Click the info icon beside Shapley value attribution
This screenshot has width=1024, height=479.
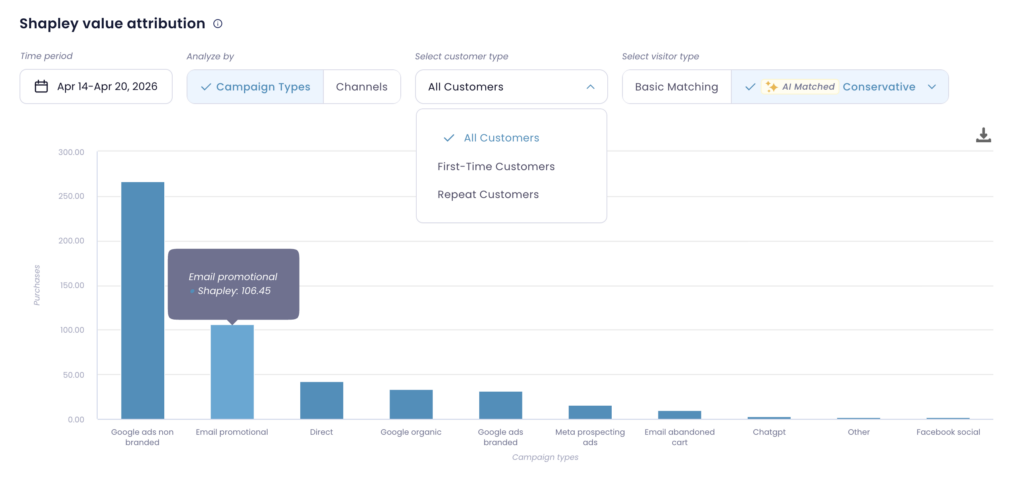(x=218, y=24)
